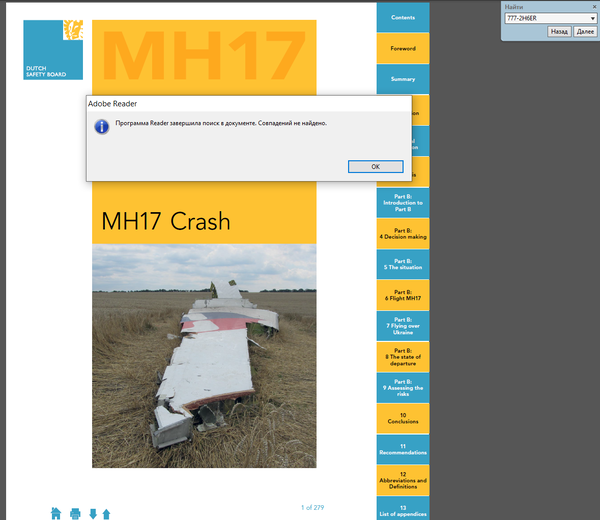
Task: Open 12 Abbreviations and Definitions tab
Action: coord(403,480)
